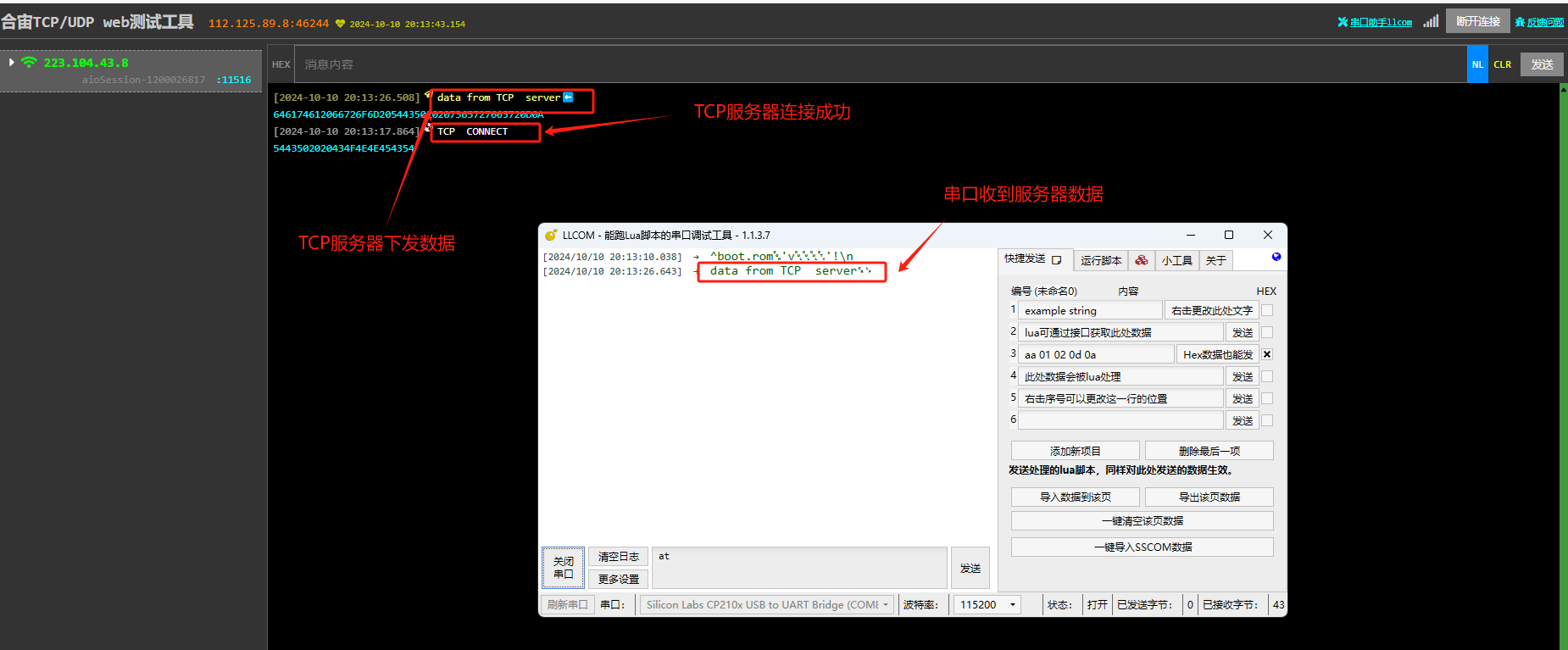Screen dimensions: 1568x650
Task: Enable HEX checkbox for row 1
Action: tap(1267, 310)
